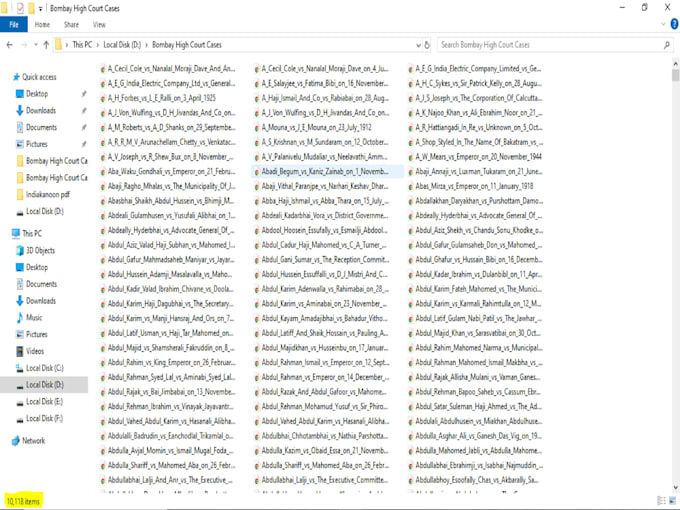
Task: Click Bombay High Court Cases breadcrumb
Action: (x=186, y=45)
